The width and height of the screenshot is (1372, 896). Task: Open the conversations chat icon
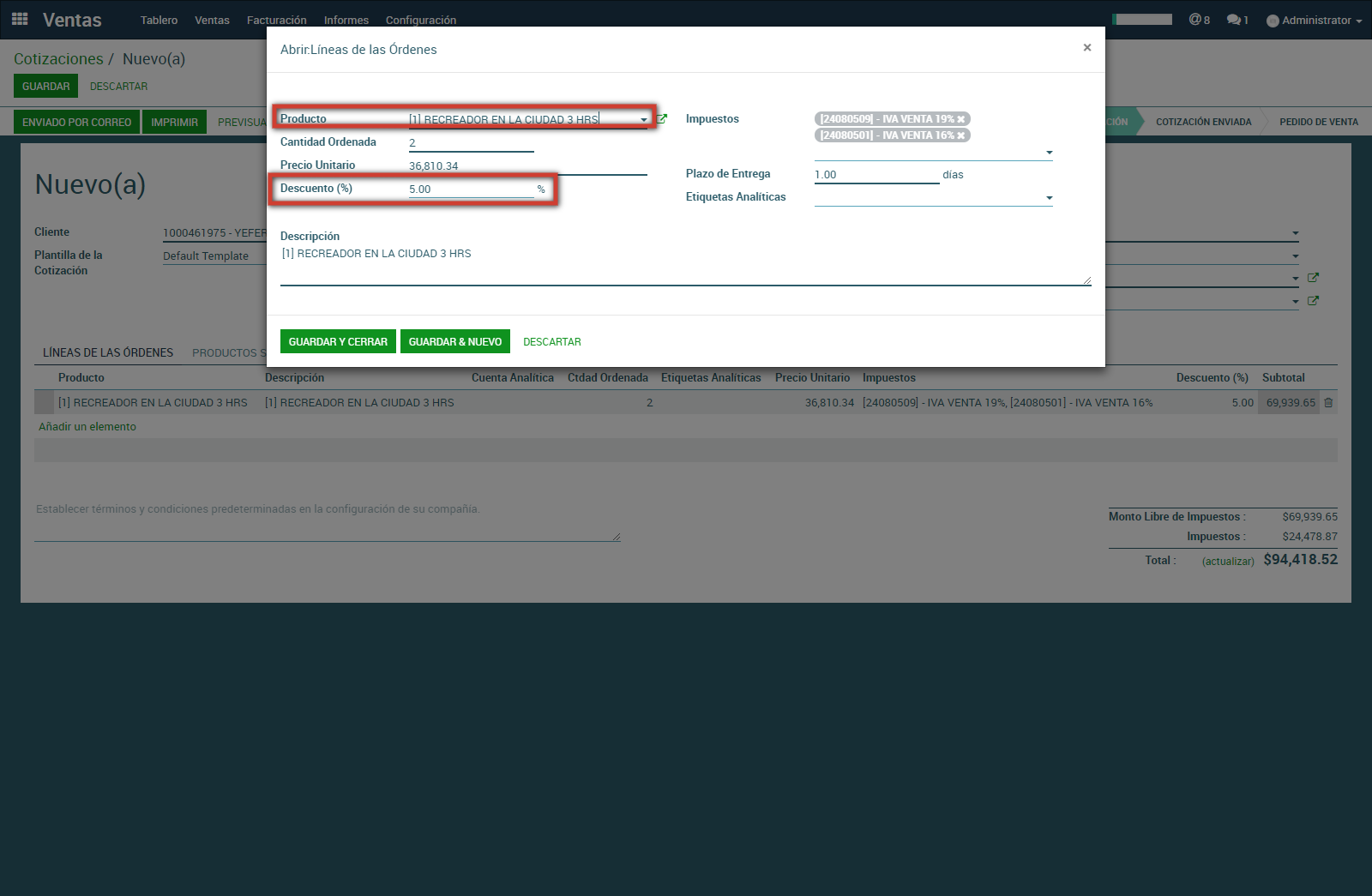pos(1237,20)
